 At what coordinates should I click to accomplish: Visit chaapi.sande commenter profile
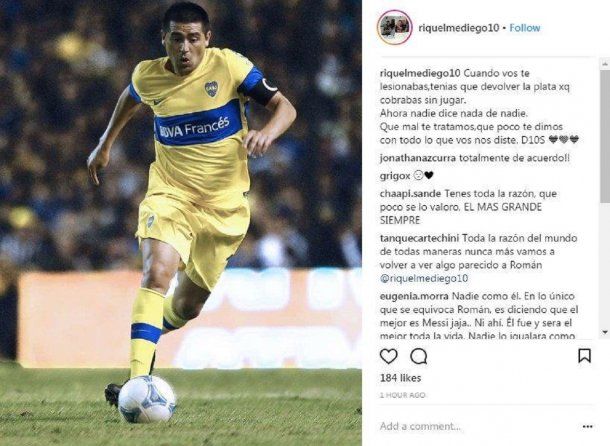[410, 193]
